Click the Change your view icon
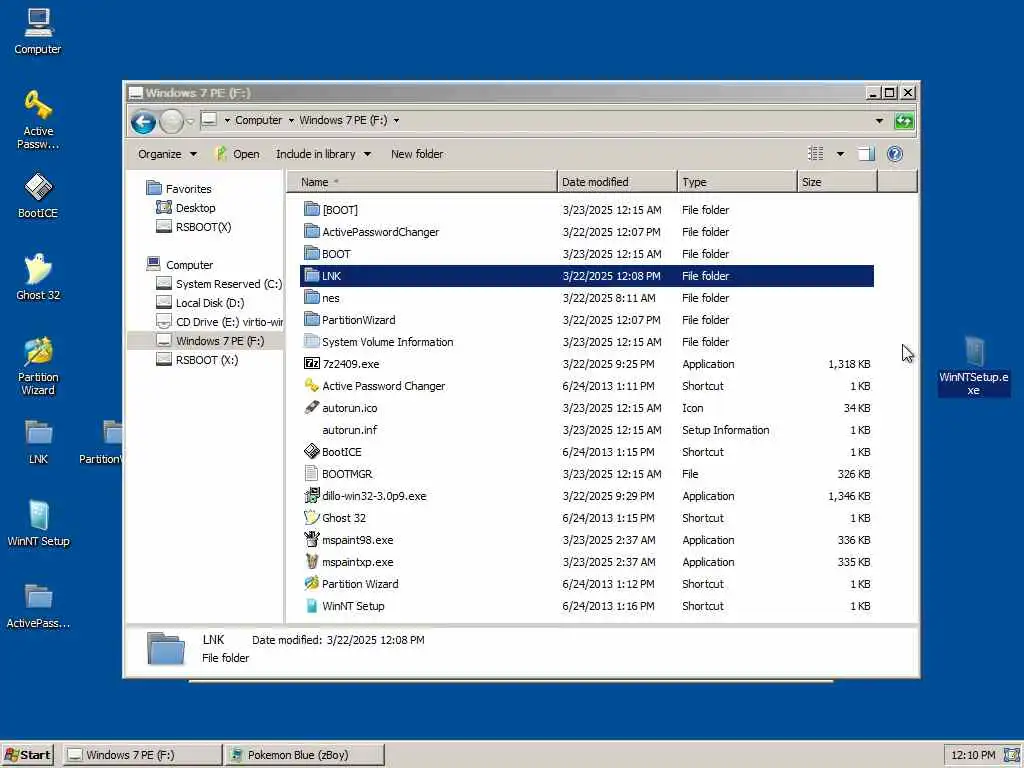The height and width of the screenshot is (768, 1024). click(816, 154)
